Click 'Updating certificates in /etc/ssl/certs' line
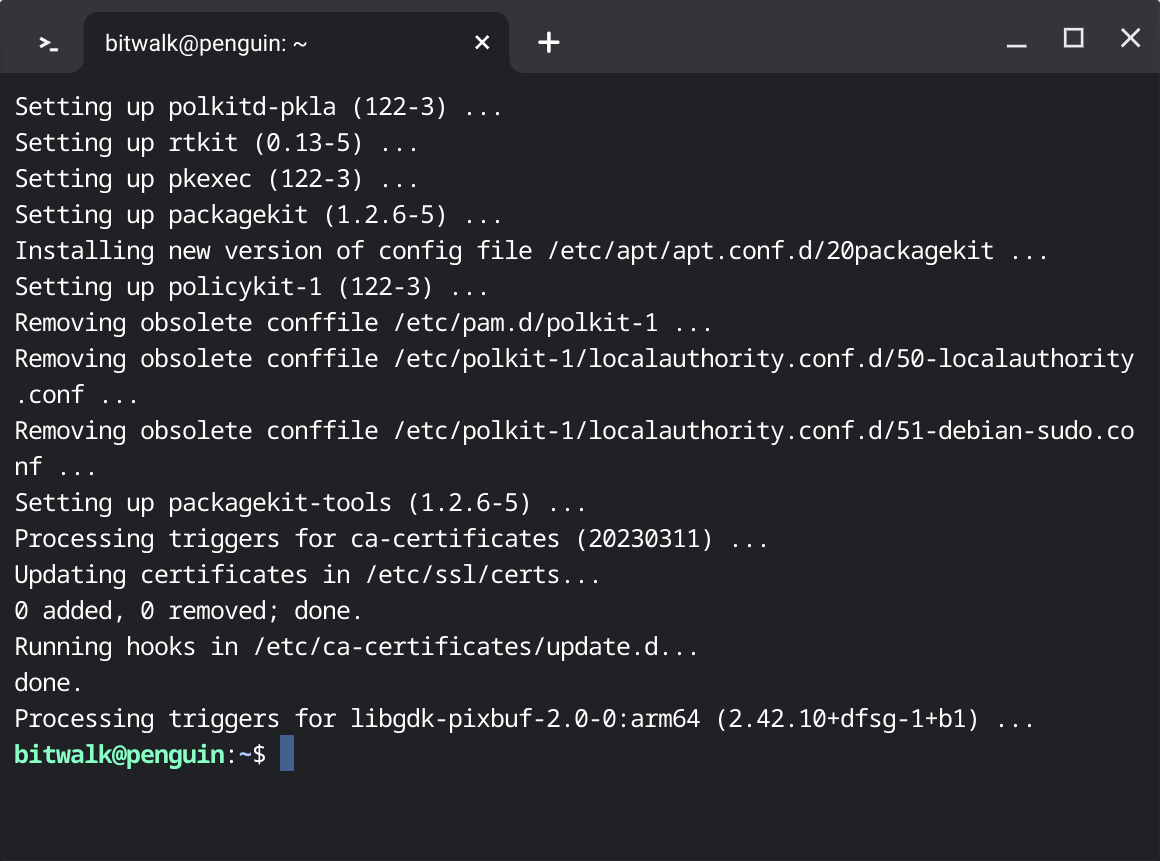 307,575
